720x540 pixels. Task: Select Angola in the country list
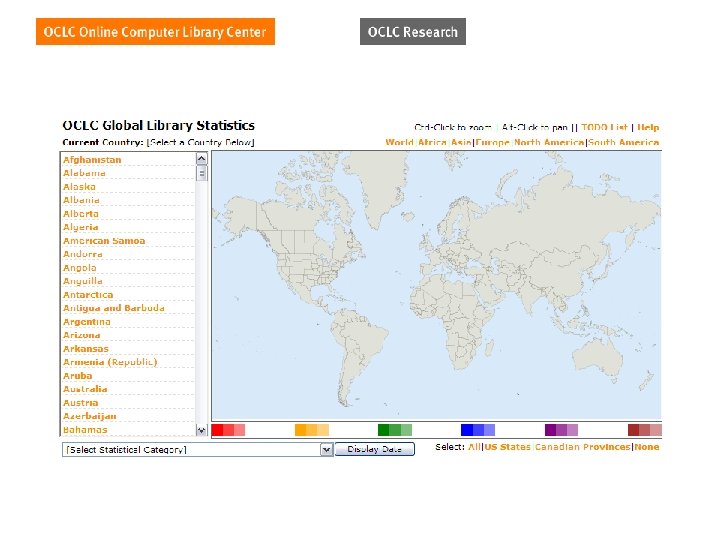(80, 268)
